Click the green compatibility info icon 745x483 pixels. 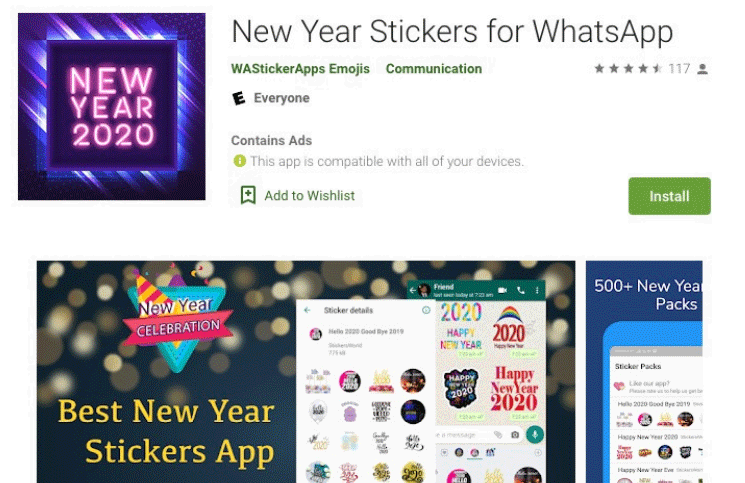pyautogui.click(x=239, y=161)
